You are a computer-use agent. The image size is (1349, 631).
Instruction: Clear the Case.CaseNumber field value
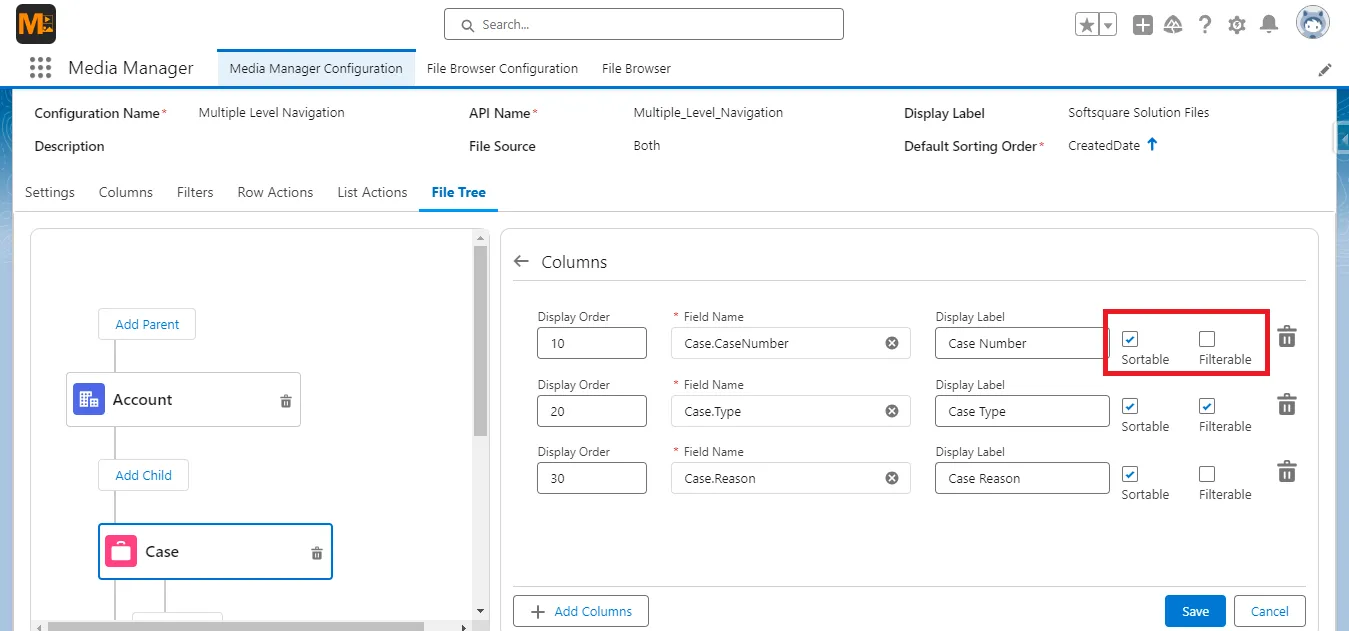(891, 343)
